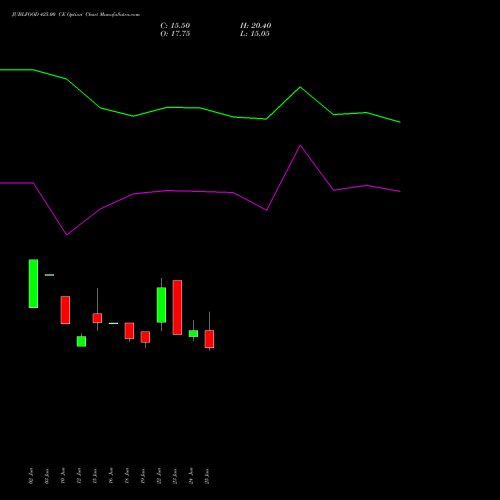Click the '02 Jan' date axis label

click(x=31, y=476)
